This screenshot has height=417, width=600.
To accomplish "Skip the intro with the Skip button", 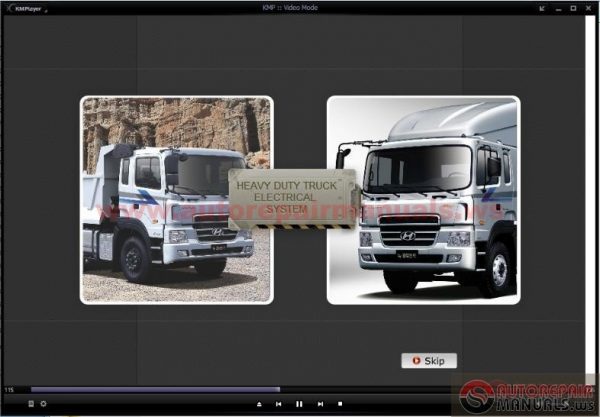I will click(x=429, y=360).
